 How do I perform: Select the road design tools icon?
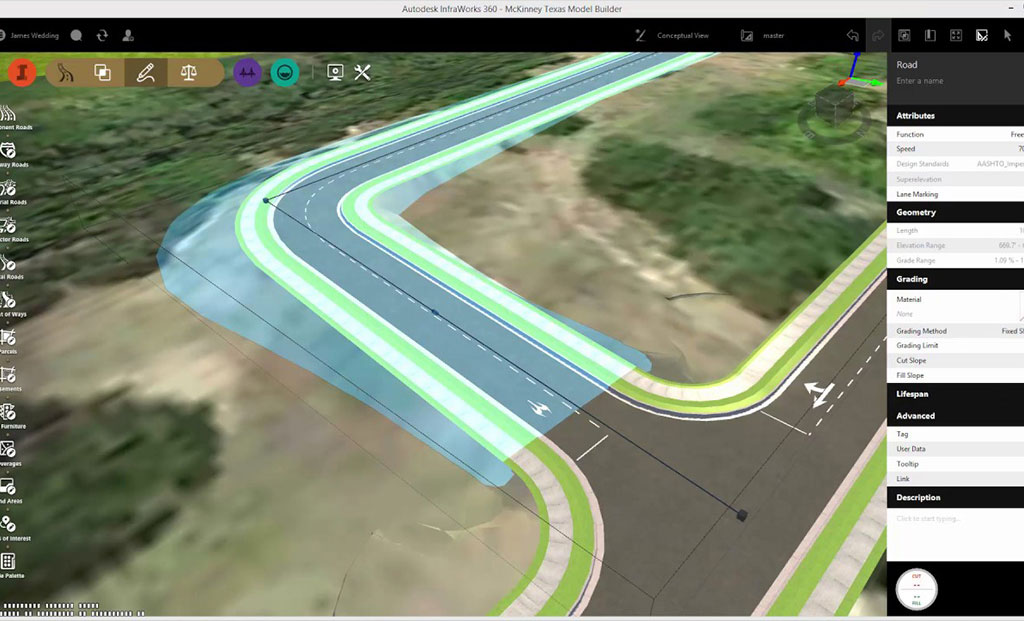pos(66,72)
